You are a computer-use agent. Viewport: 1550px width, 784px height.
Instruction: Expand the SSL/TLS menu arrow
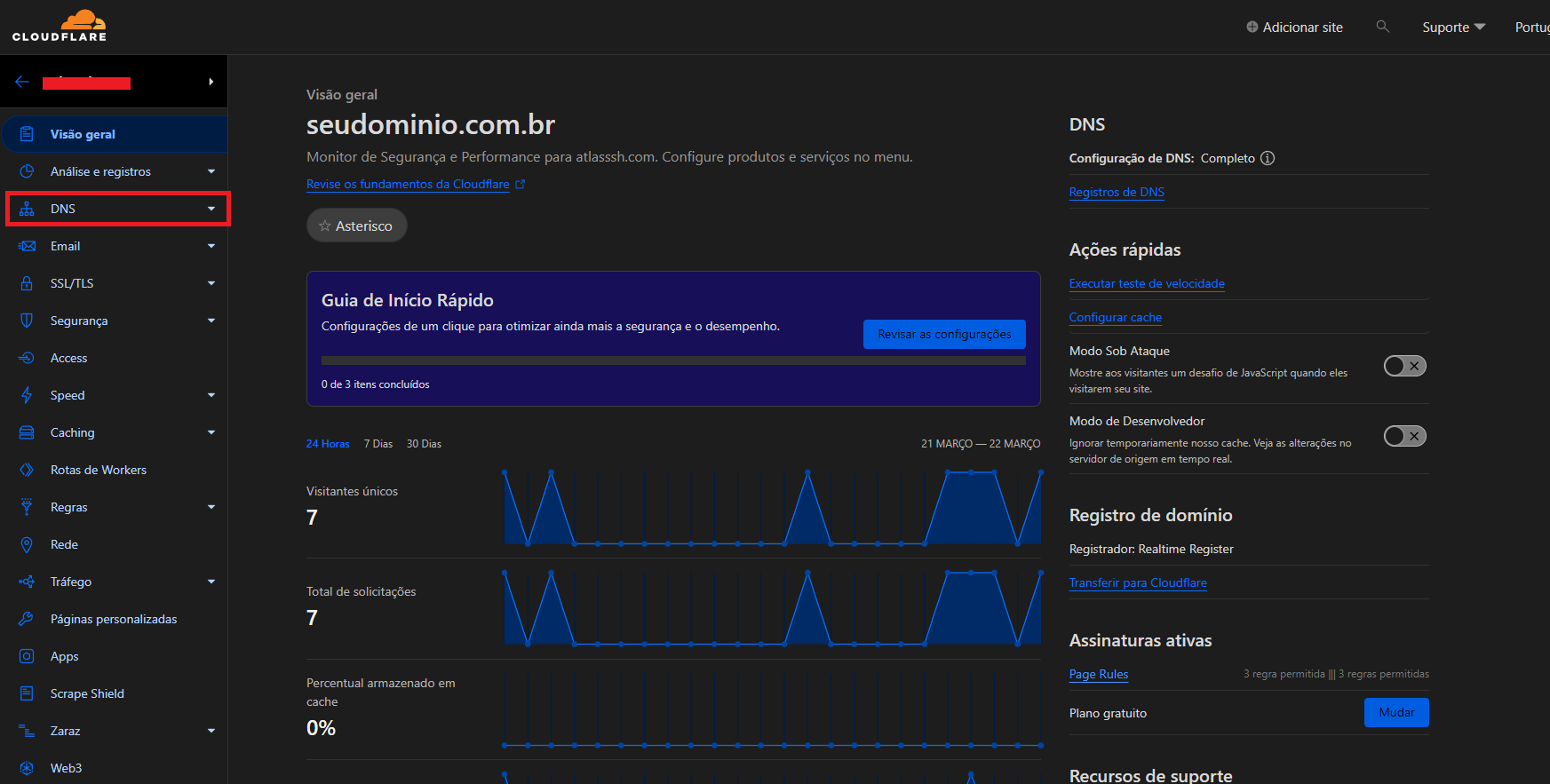[x=211, y=283]
